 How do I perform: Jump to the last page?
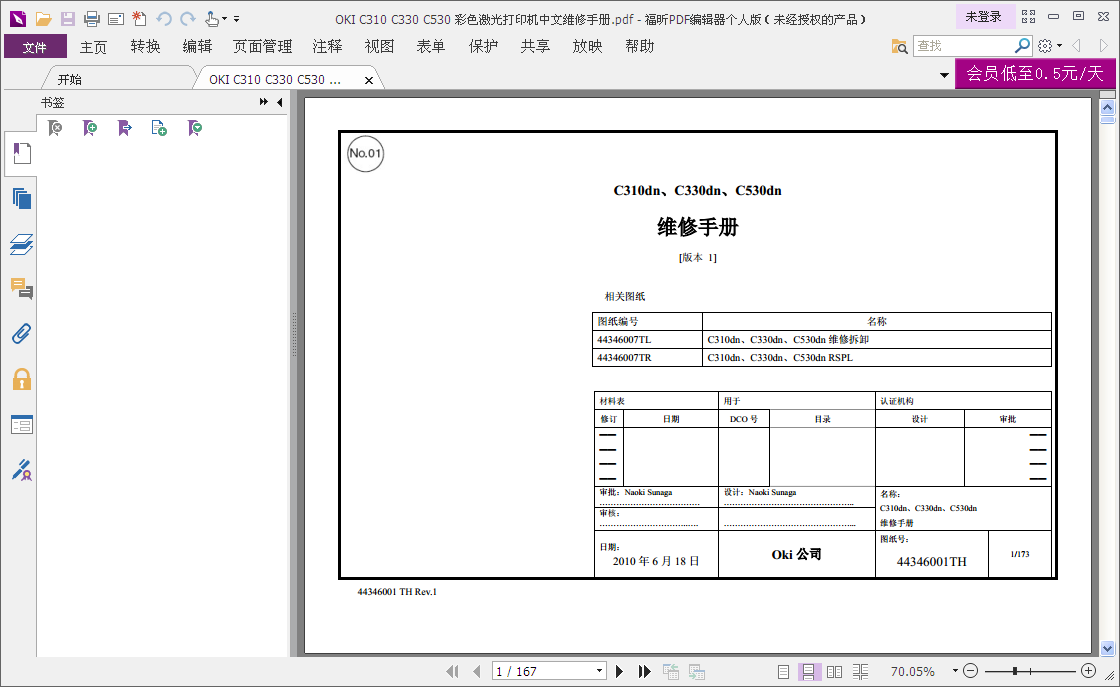click(644, 671)
